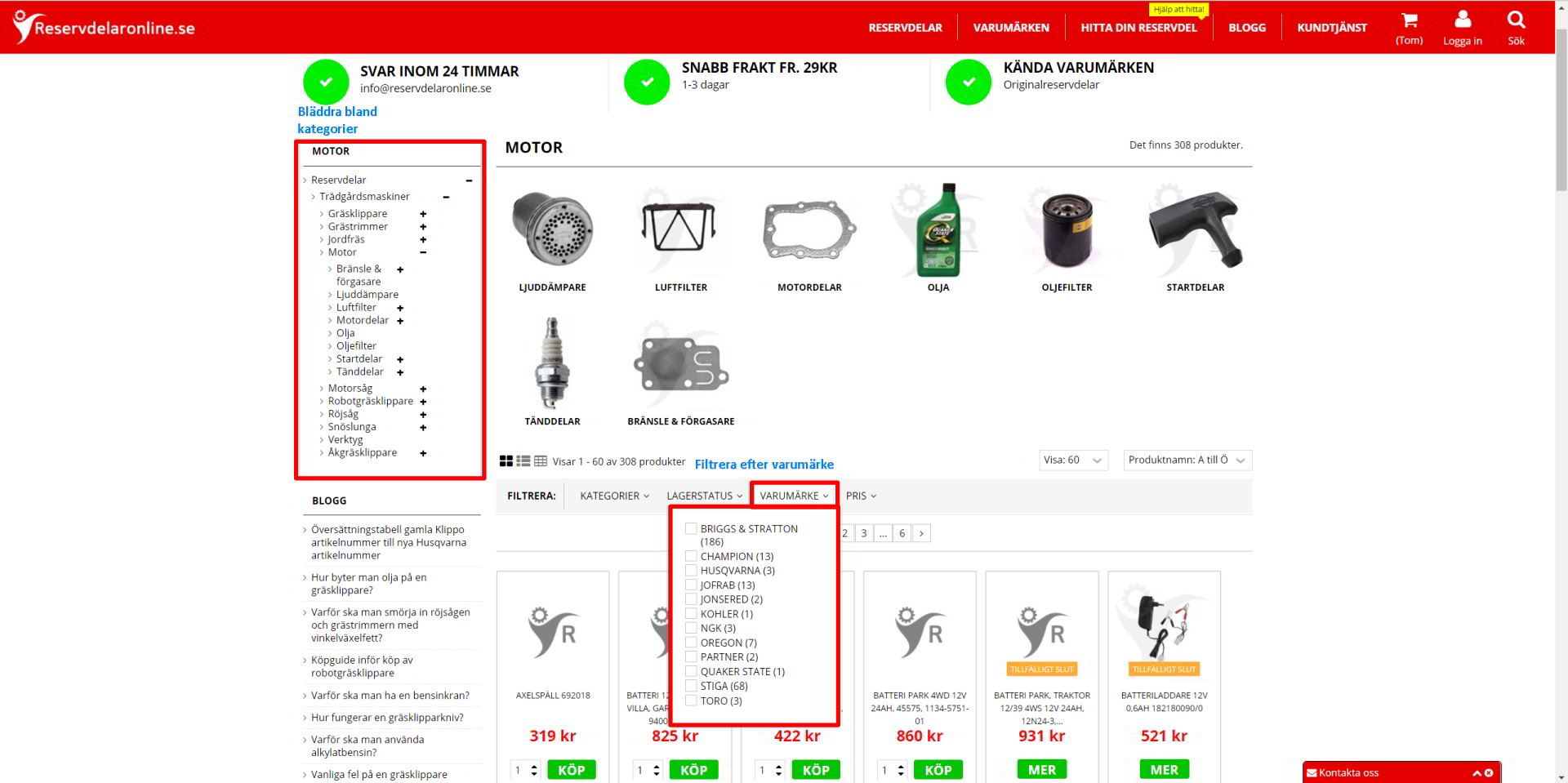Expand Gräsklippare with plus icon
The image size is (1568, 783).
pyautogui.click(x=423, y=214)
